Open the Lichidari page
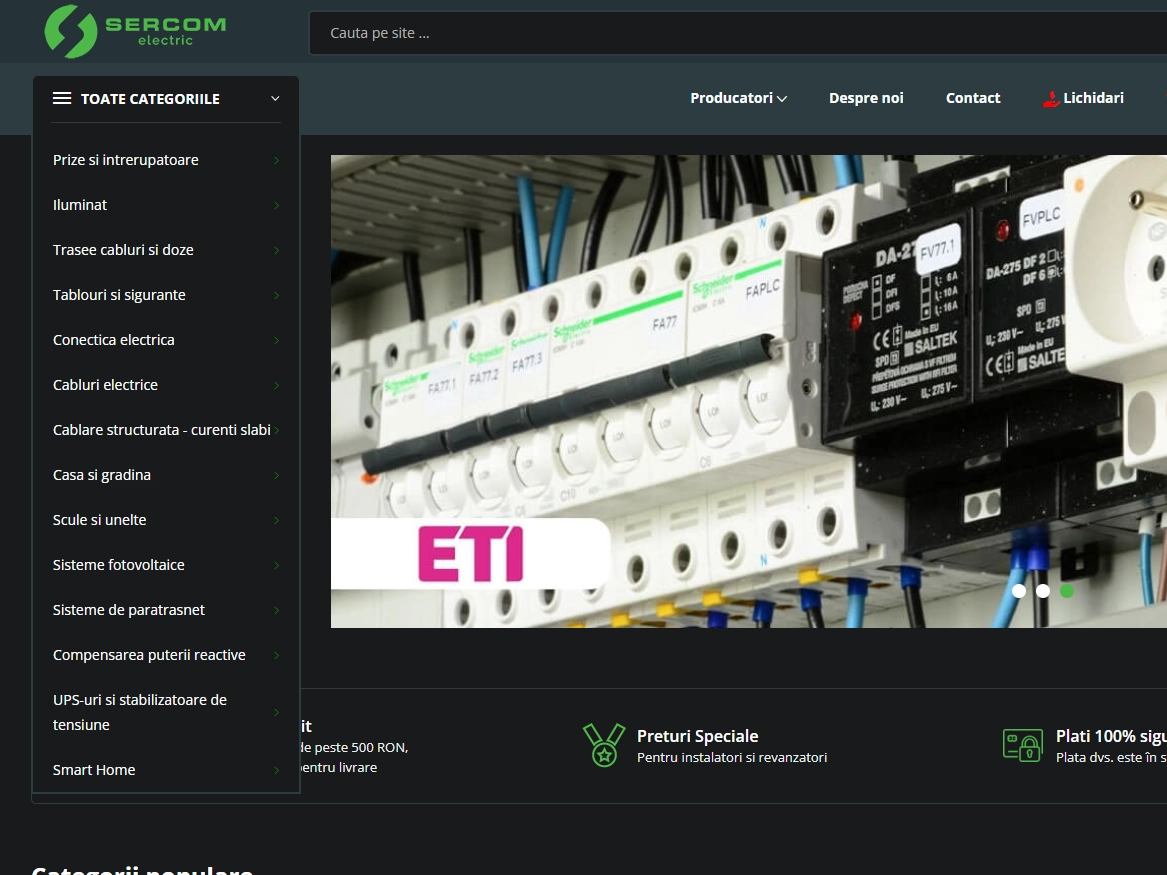 [x=1094, y=98]
